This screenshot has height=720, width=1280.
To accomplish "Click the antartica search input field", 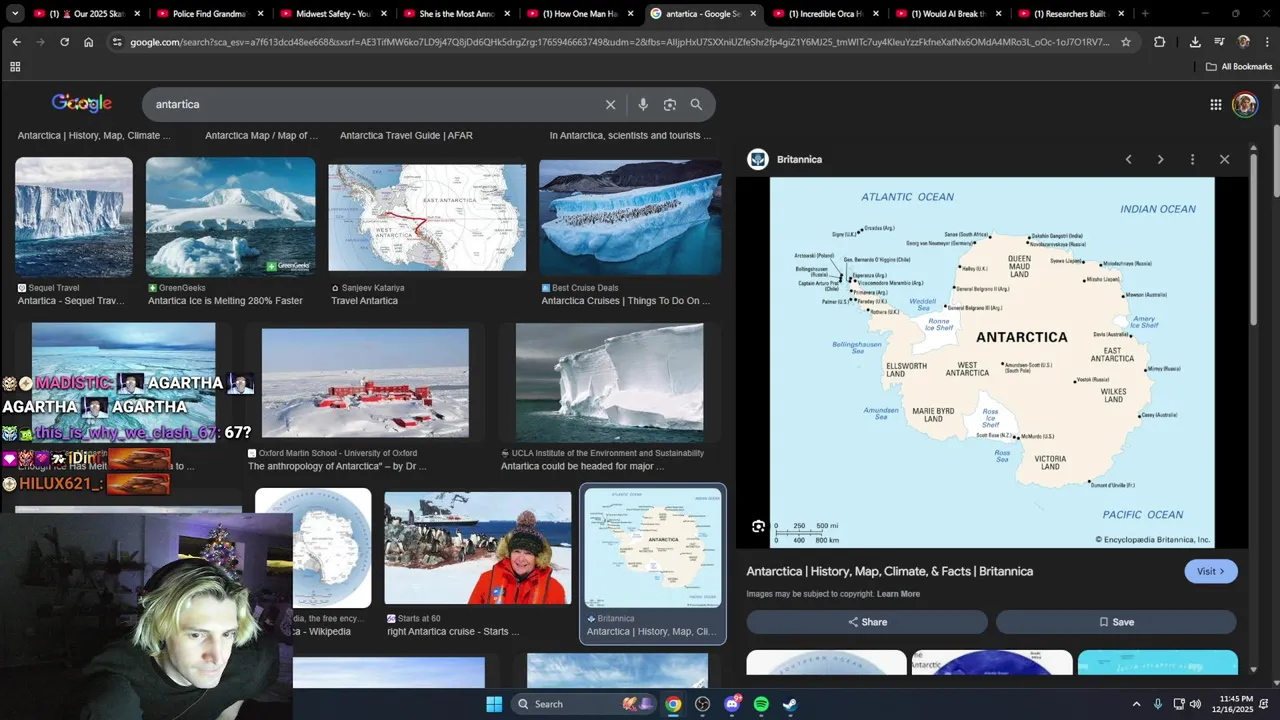I will (375, 104).
